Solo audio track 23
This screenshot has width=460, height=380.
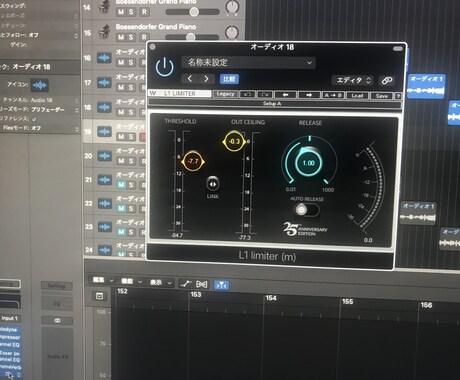click(132, 232)
